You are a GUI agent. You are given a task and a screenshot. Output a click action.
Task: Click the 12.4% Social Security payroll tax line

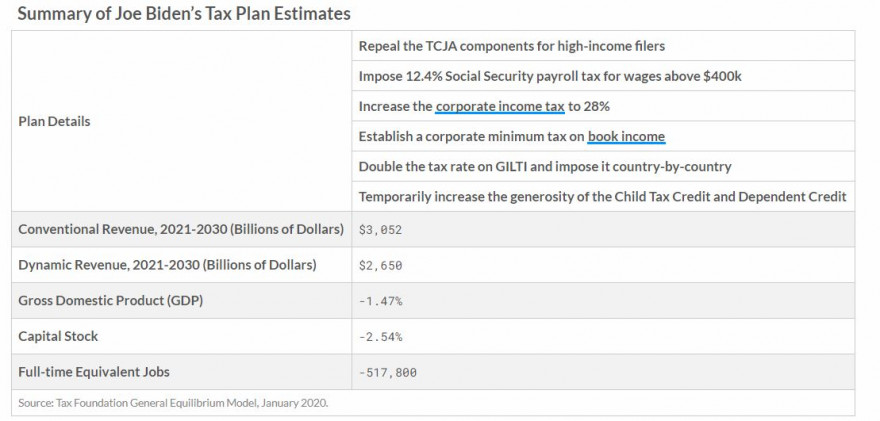tap(550, 76)
